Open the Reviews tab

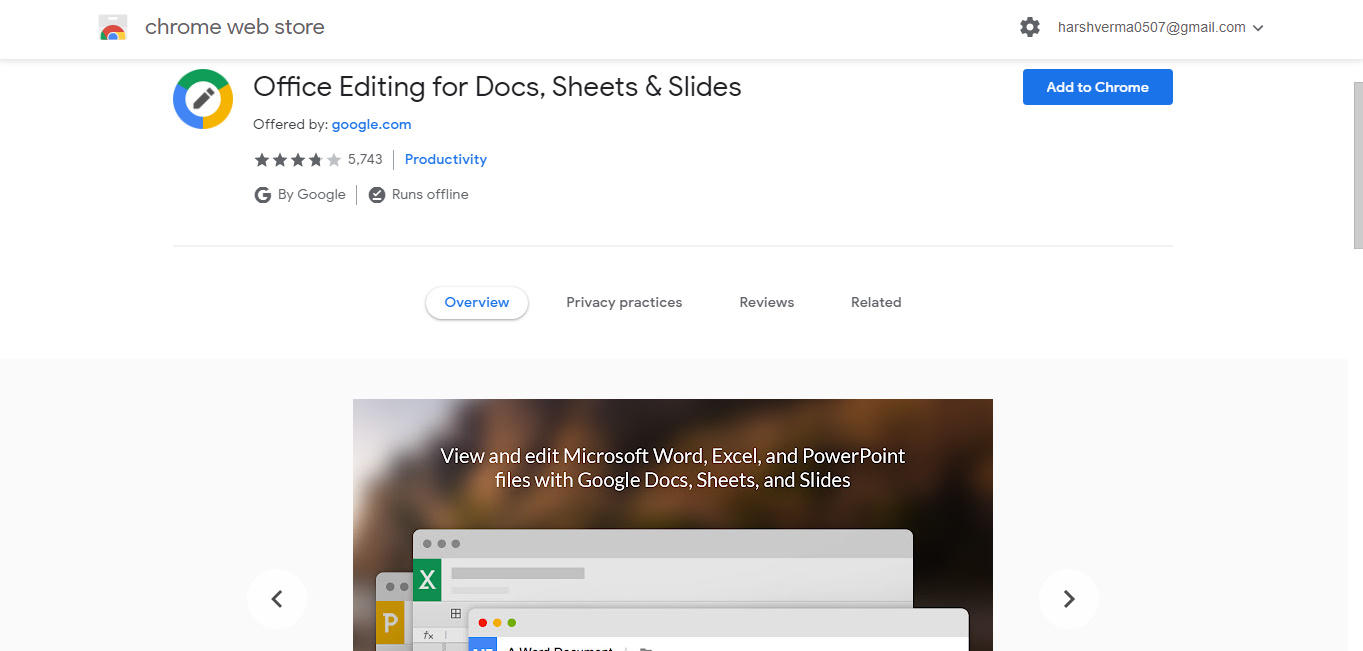pyautogui.click(x=767, y=302)
